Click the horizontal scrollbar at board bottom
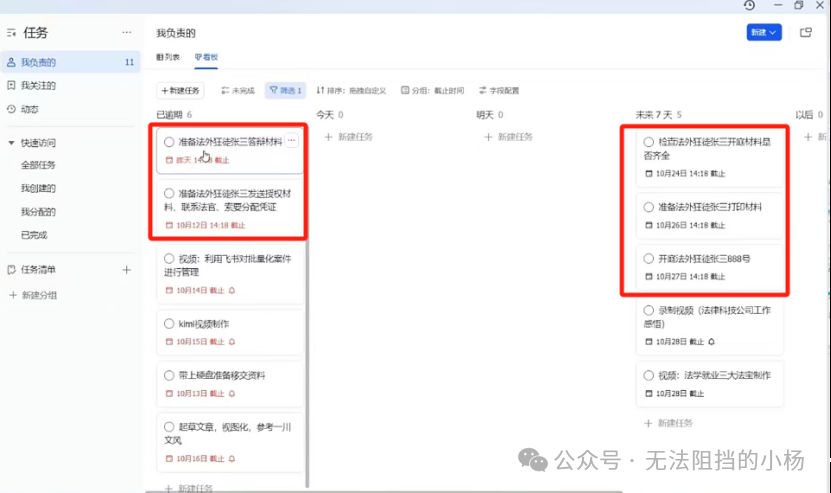The height and width of the screenshot is (493, 831). (x=384, y=491)
